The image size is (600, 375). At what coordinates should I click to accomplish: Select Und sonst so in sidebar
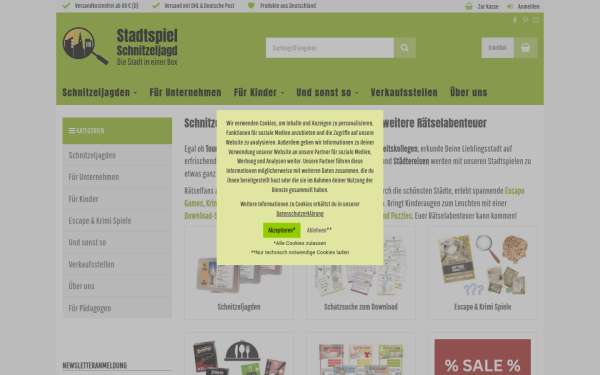coord(117,242)
